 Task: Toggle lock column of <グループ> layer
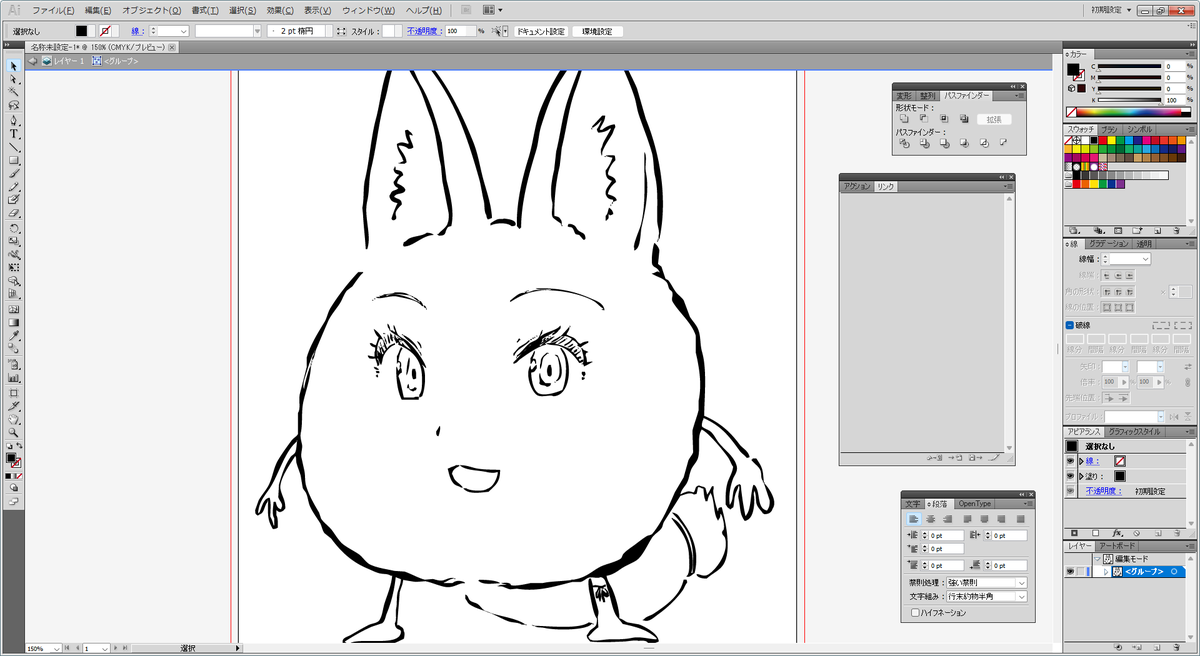click(1081, 571)
